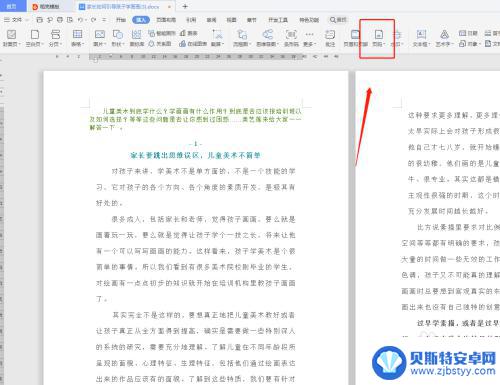Insert a Blank Page (空白页)
500x385 pixels.
pyautogui.click(x=35, y=38)
